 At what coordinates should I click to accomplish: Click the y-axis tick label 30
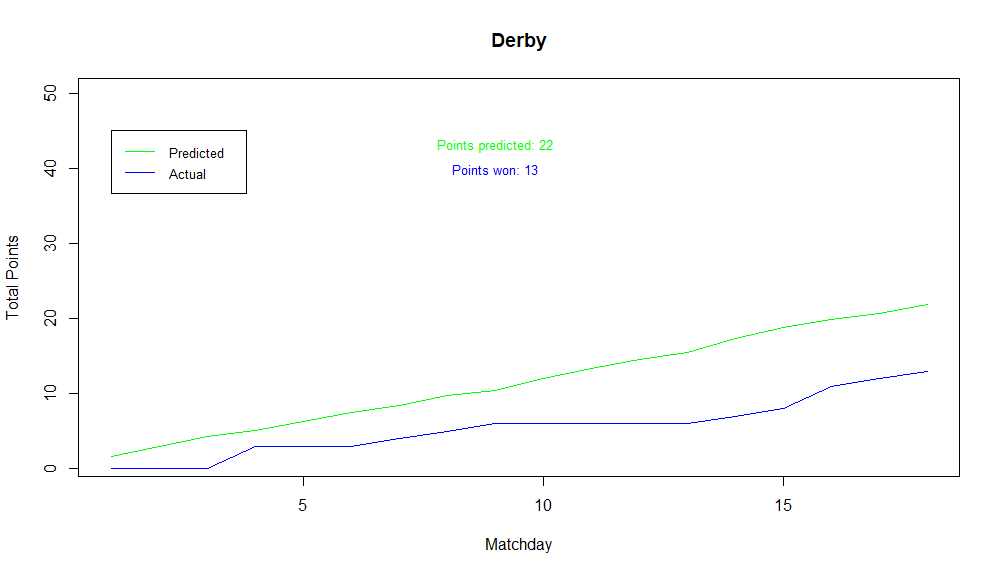[x=50, y=244]
